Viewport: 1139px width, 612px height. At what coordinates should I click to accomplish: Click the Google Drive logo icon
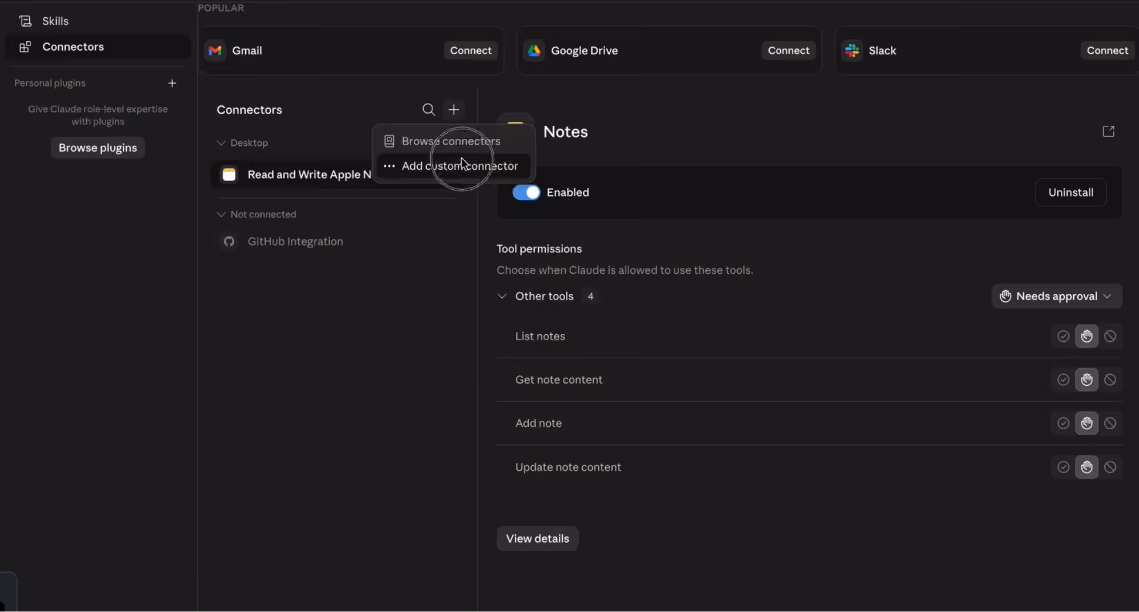(534, 51)
